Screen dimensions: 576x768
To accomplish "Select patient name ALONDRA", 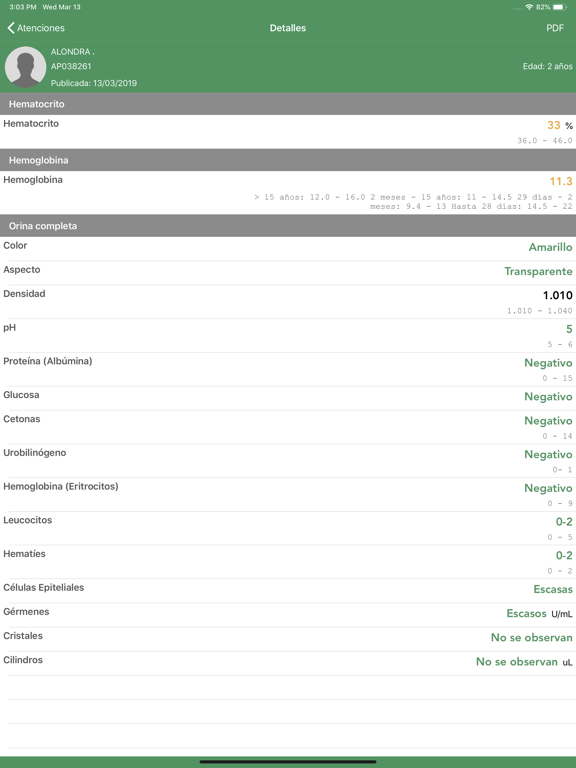I will pyautogui.click(x=72, y=51).
